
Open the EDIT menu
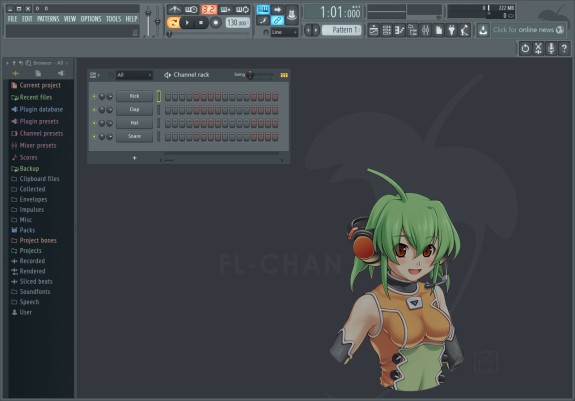[27, 19]
